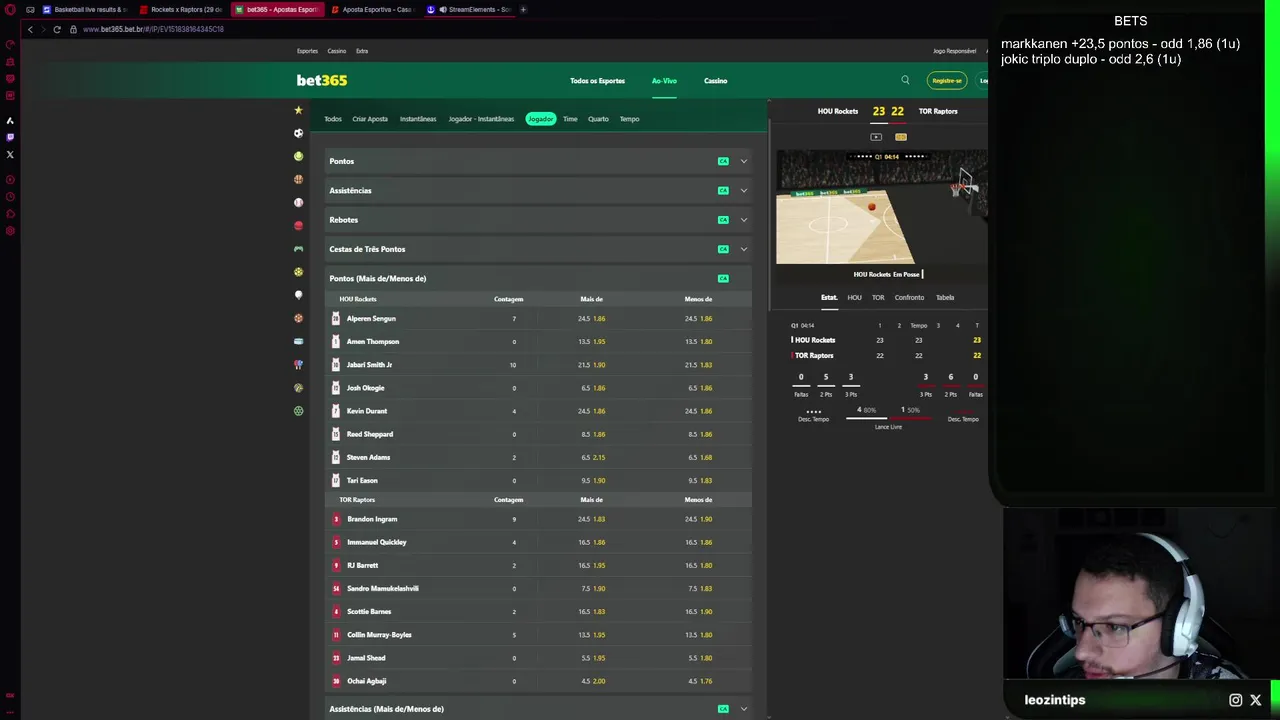This screenshot has height=720, width=1280.
Task: Click the Registre-se button
Action: pos(946,80)
